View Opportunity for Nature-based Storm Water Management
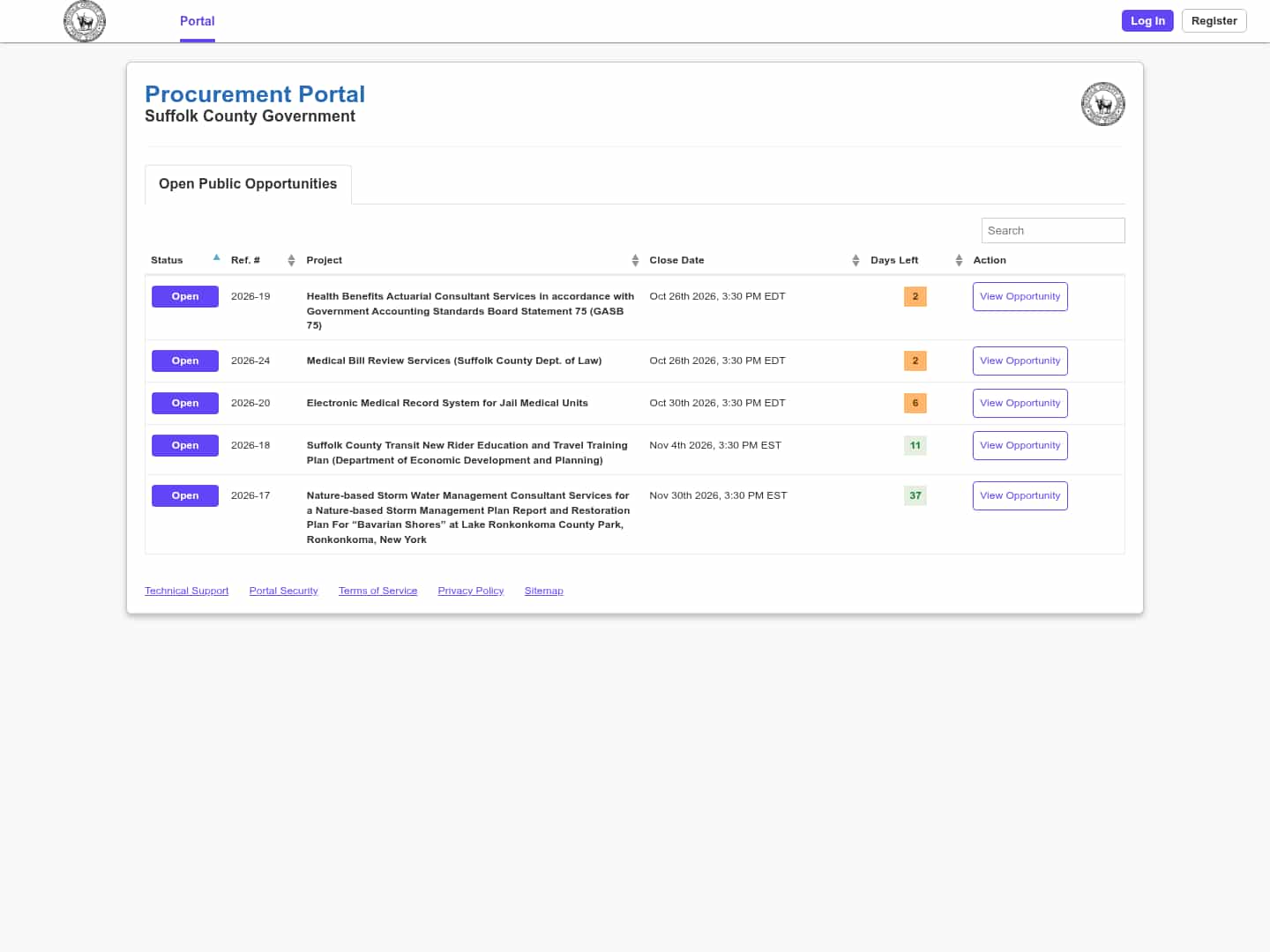Image resolution: width=1270 pixels, height=952 pixels. click(1020, 495)
